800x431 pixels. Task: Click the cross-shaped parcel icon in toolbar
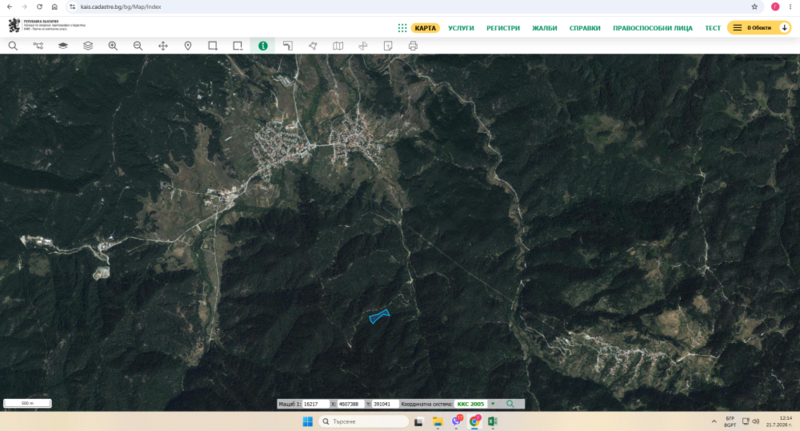pos(363,46)
